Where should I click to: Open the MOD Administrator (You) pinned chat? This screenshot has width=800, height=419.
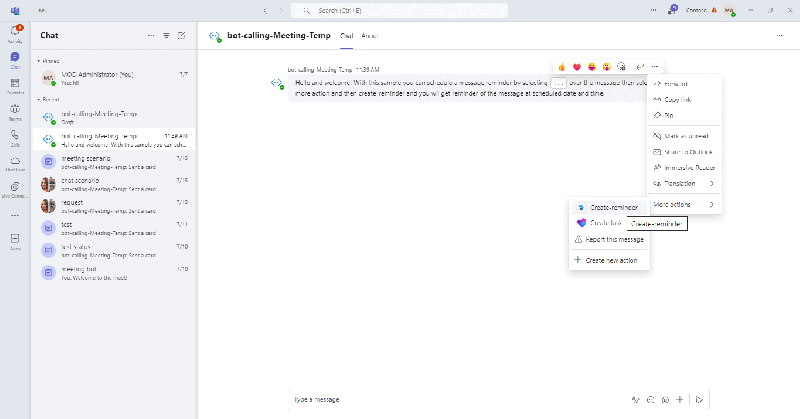point(114,78)
